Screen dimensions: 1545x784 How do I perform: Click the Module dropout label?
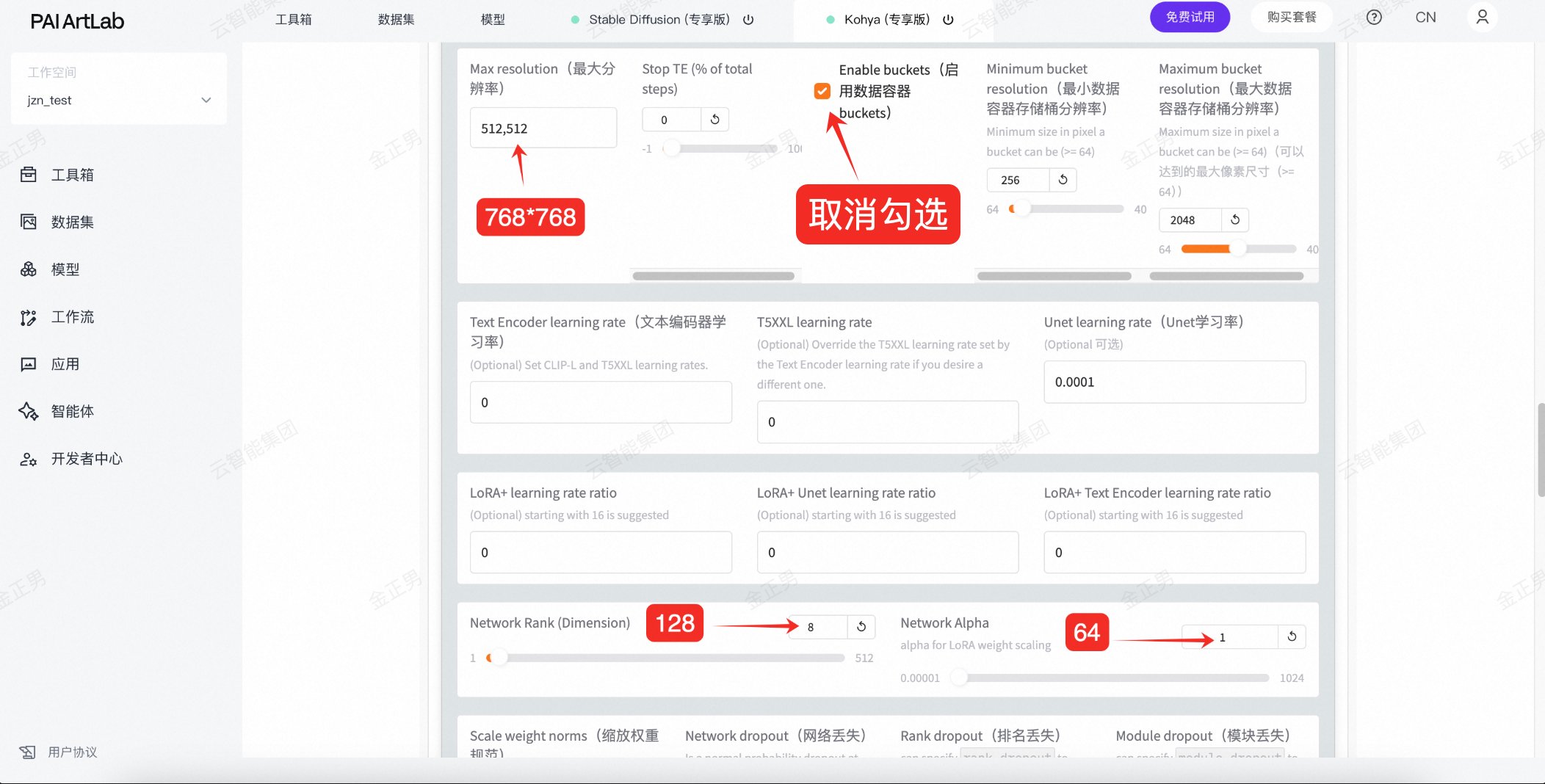click(1203, 736)
